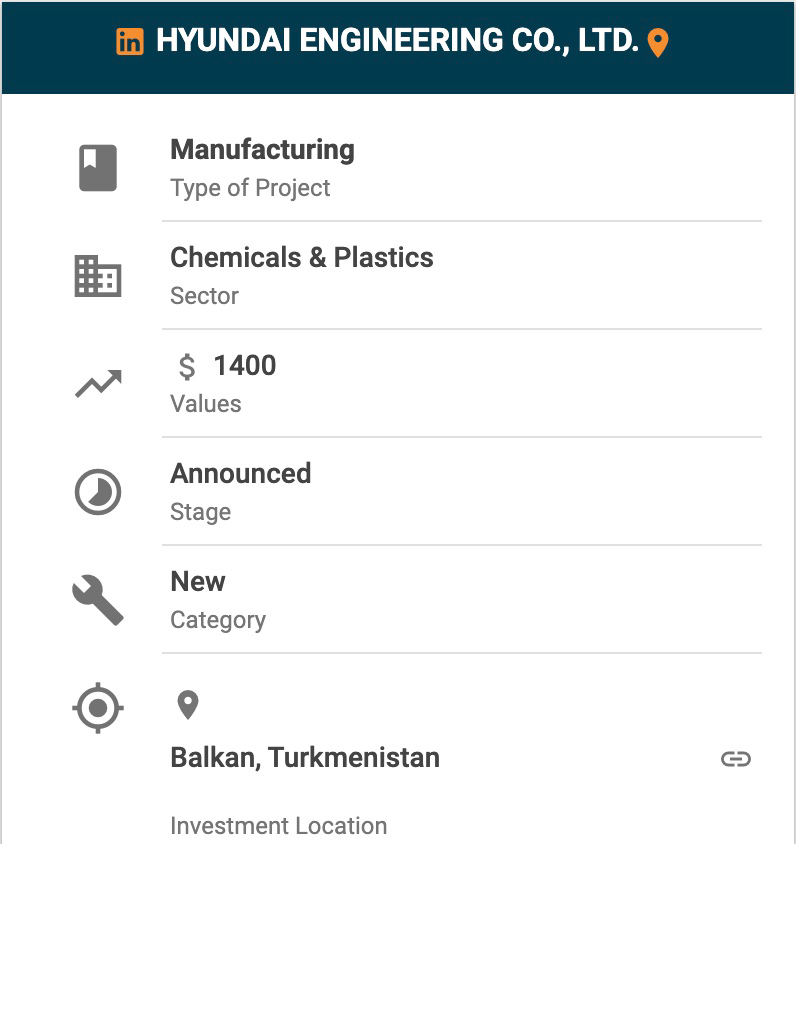Select the Balkan, Turkmenistan location text
Viewport: 796px width, 1010px height.
click(305, 758)
